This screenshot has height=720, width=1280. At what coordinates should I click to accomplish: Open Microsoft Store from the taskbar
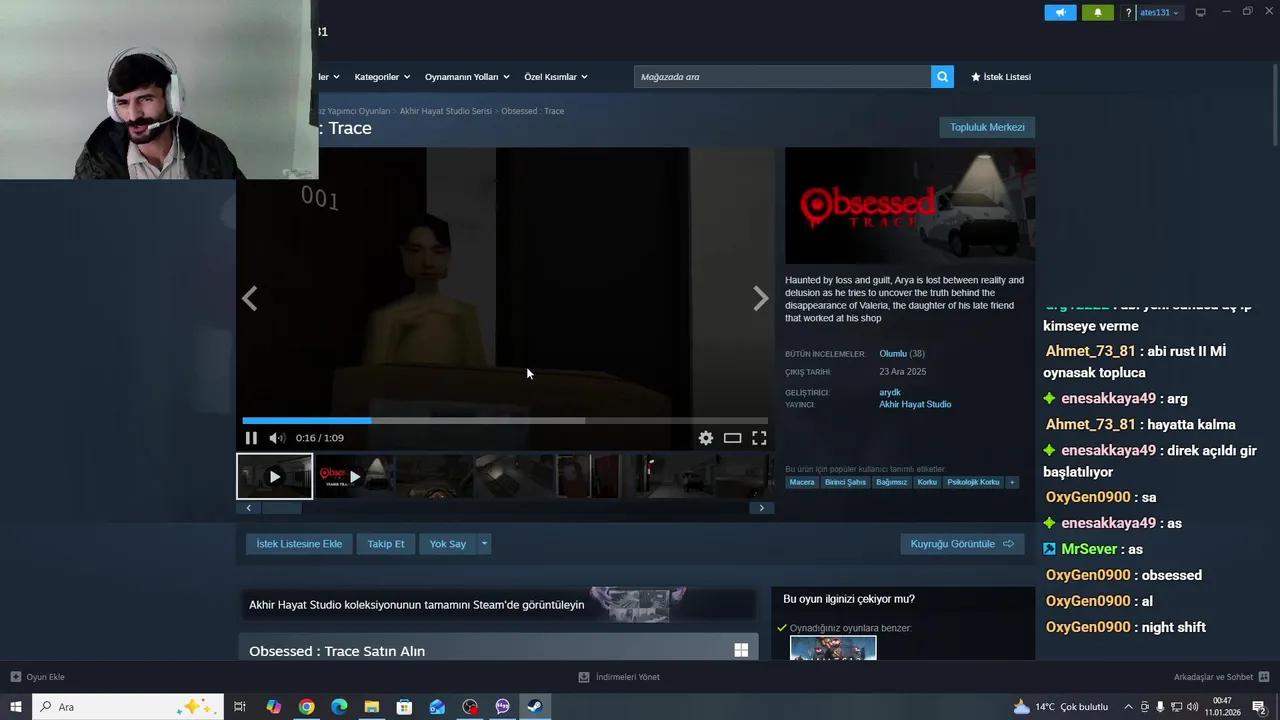pyautogui.click(x=404, y=707)
